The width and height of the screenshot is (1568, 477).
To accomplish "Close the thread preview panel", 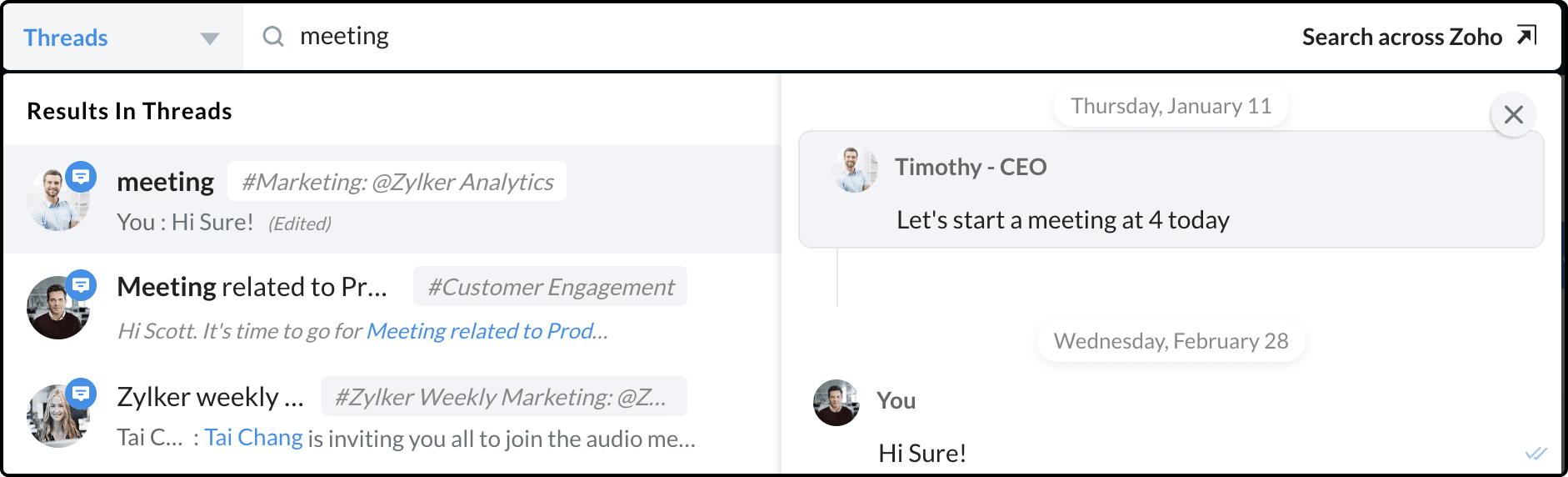I will (x=1513, y=115).
